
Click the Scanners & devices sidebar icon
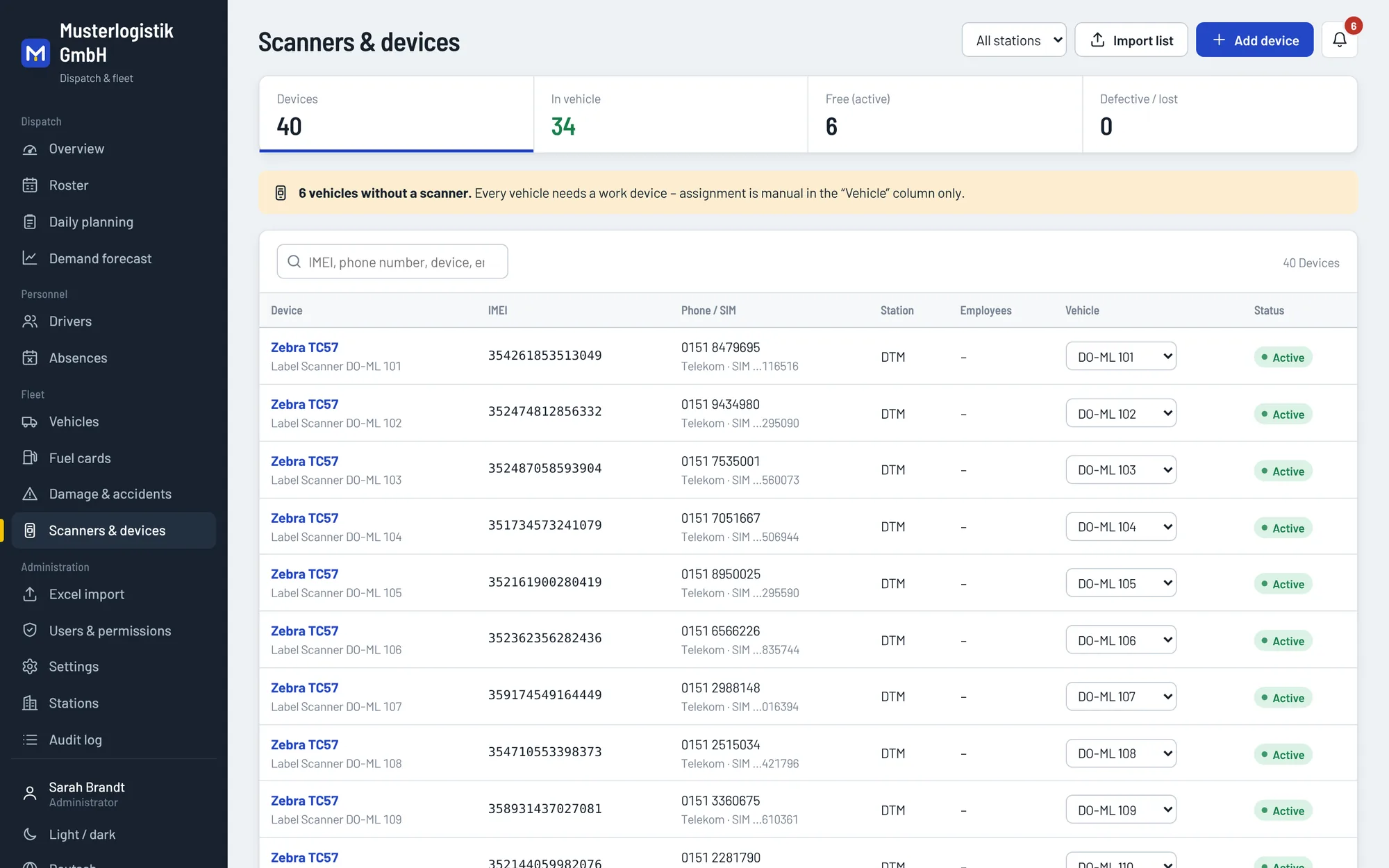tap(30, 531)
